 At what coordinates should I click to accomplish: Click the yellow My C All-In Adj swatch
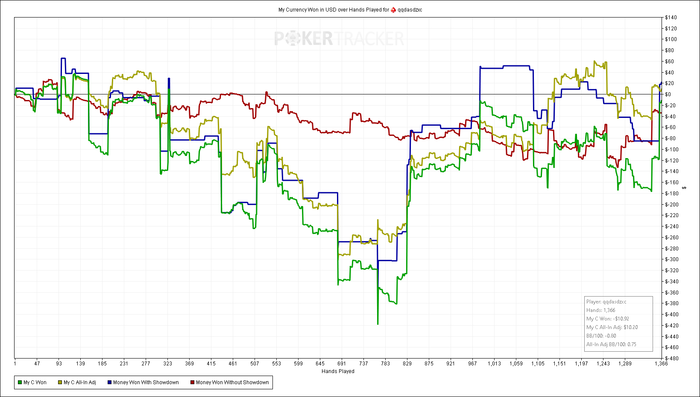click(x=60, y=382)
